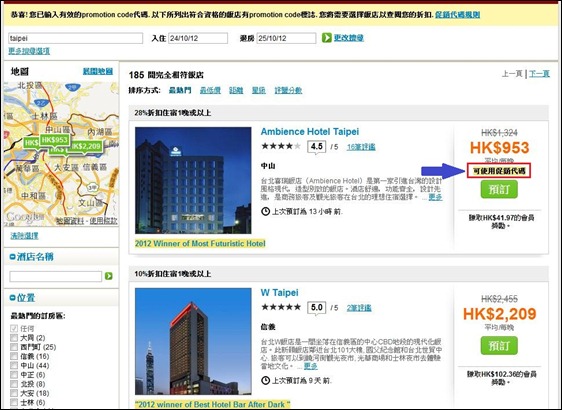Screen dimensions: 562x410
Task: Open the 促銷代碼規則 link
Action: (457, 15)
